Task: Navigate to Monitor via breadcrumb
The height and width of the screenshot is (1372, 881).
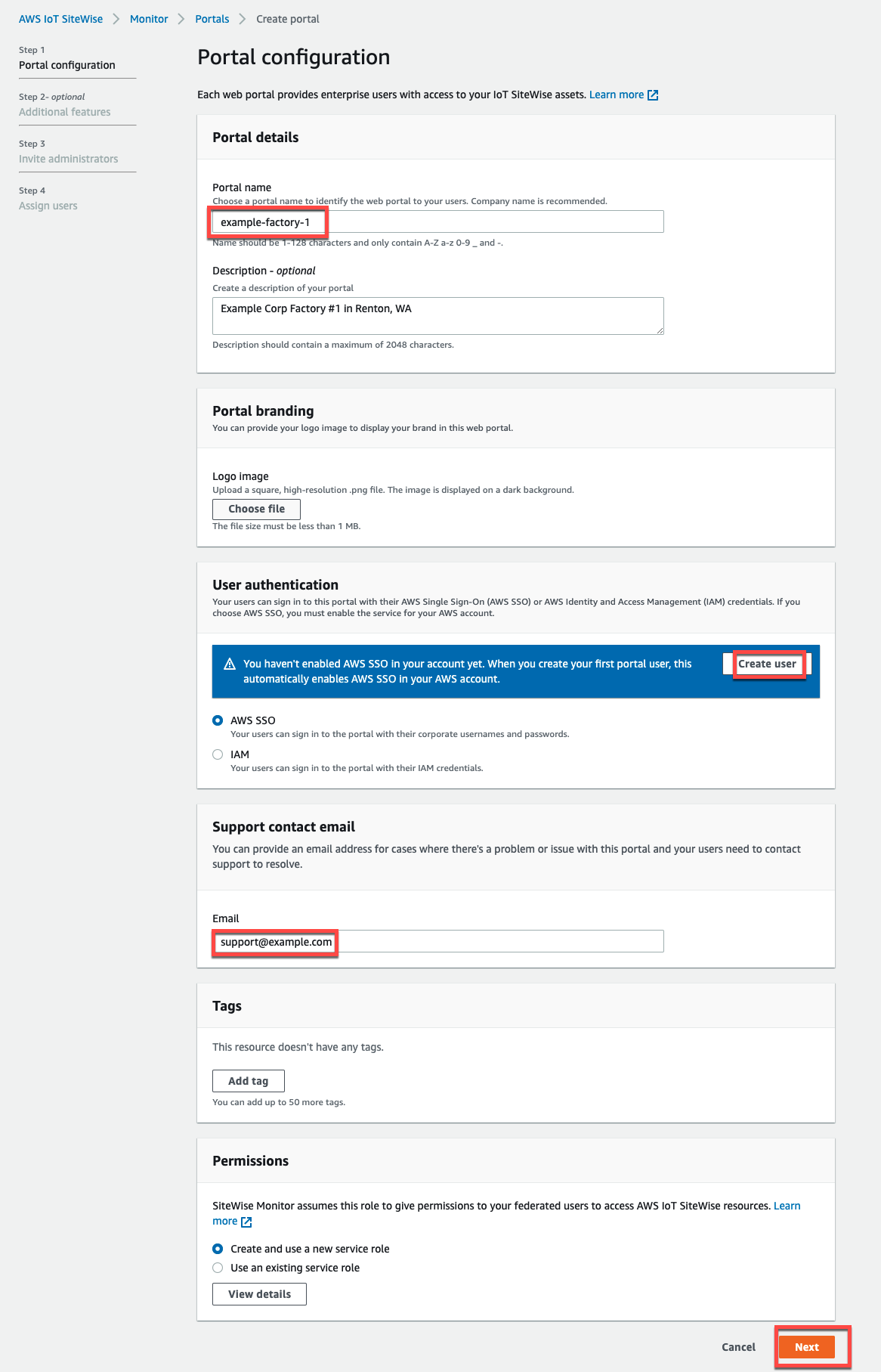Action: pos(148,18)
